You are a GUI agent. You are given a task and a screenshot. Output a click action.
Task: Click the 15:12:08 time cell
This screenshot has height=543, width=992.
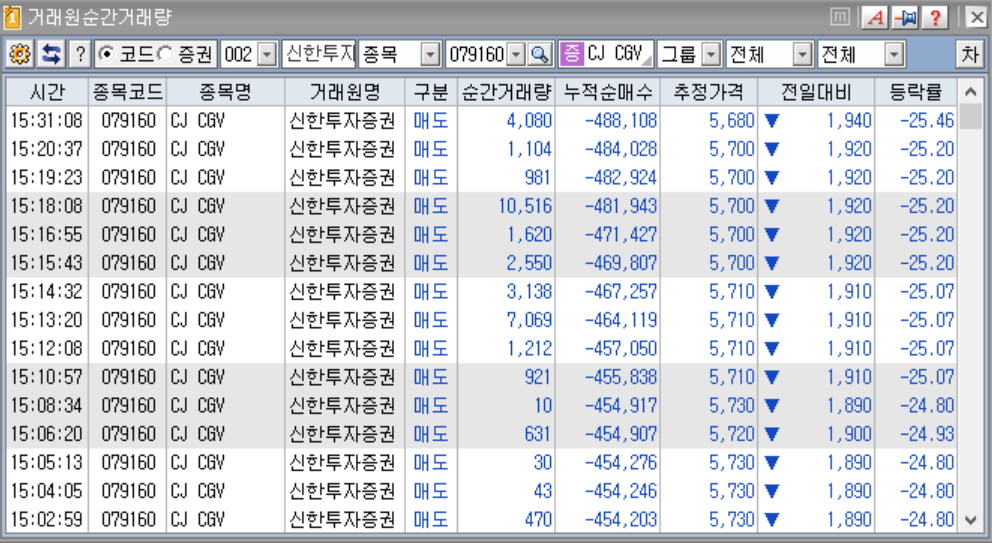[x=47, y=348]
